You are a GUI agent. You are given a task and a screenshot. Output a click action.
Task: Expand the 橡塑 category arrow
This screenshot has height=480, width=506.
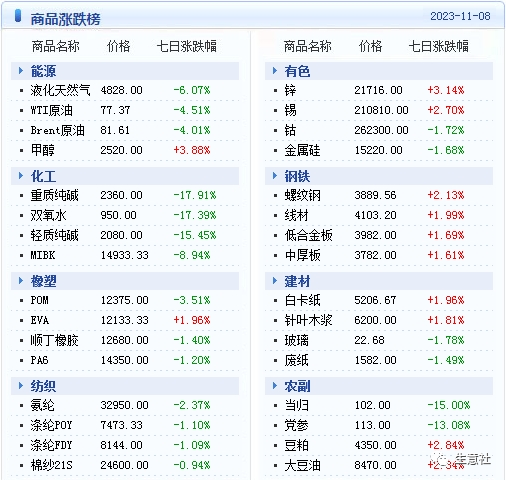[21, 281]
